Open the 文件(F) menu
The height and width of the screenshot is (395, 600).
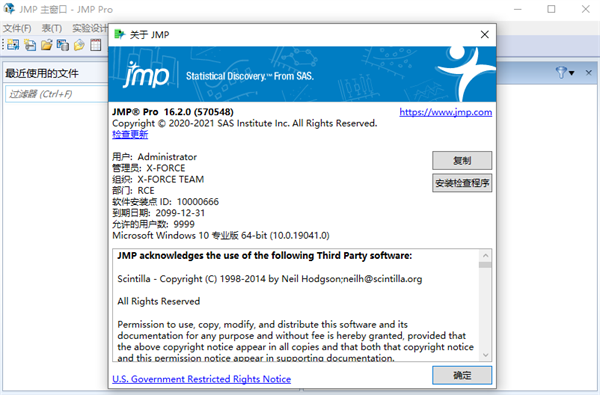17,28
